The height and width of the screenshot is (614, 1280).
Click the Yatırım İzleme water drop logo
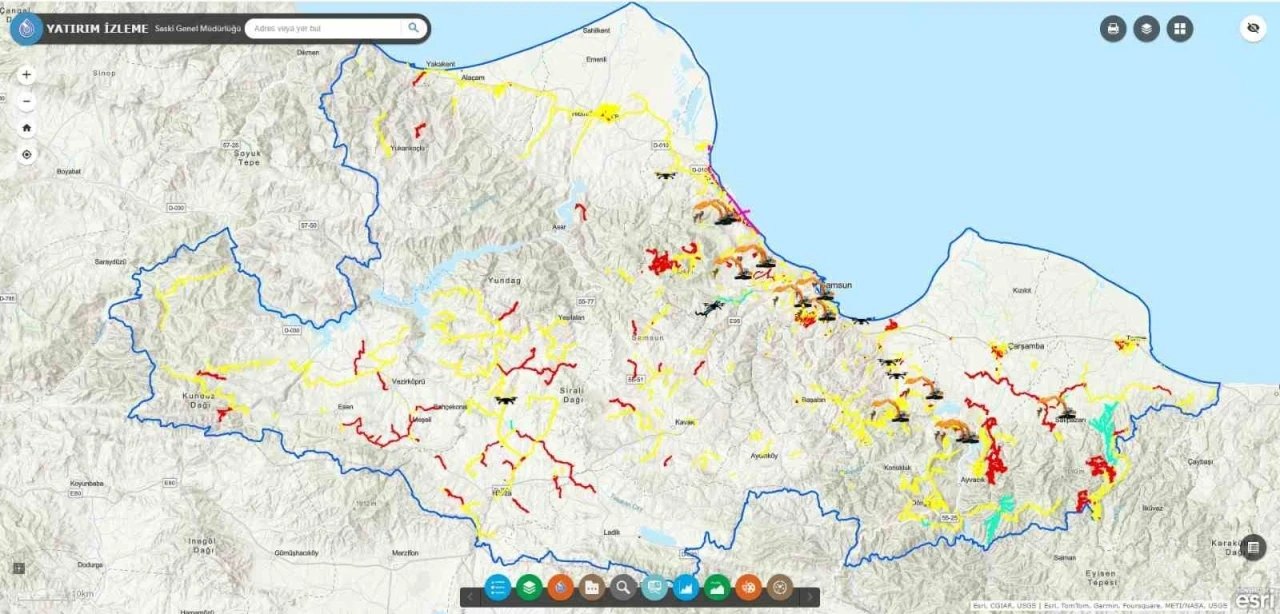click(x=26, y=29)
